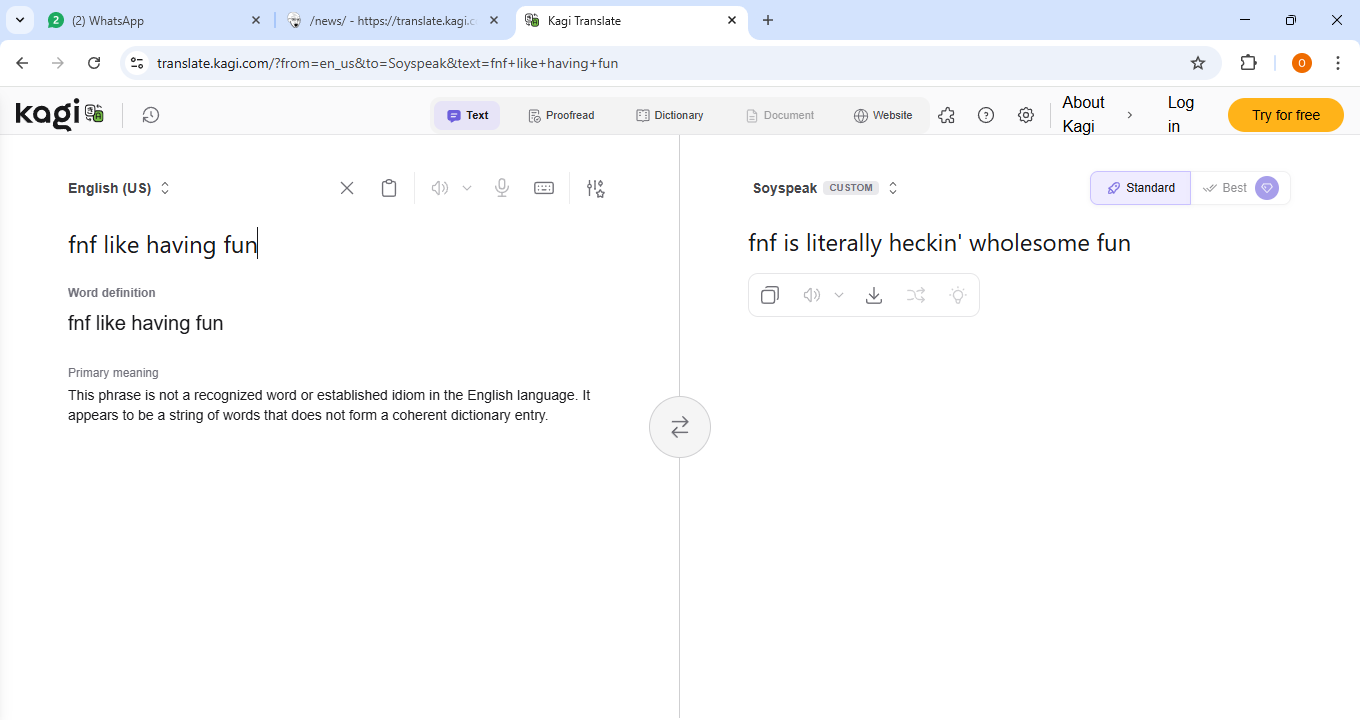Switch to the Proofread tab
The image size is (1360, 720).
pos(561,115)
